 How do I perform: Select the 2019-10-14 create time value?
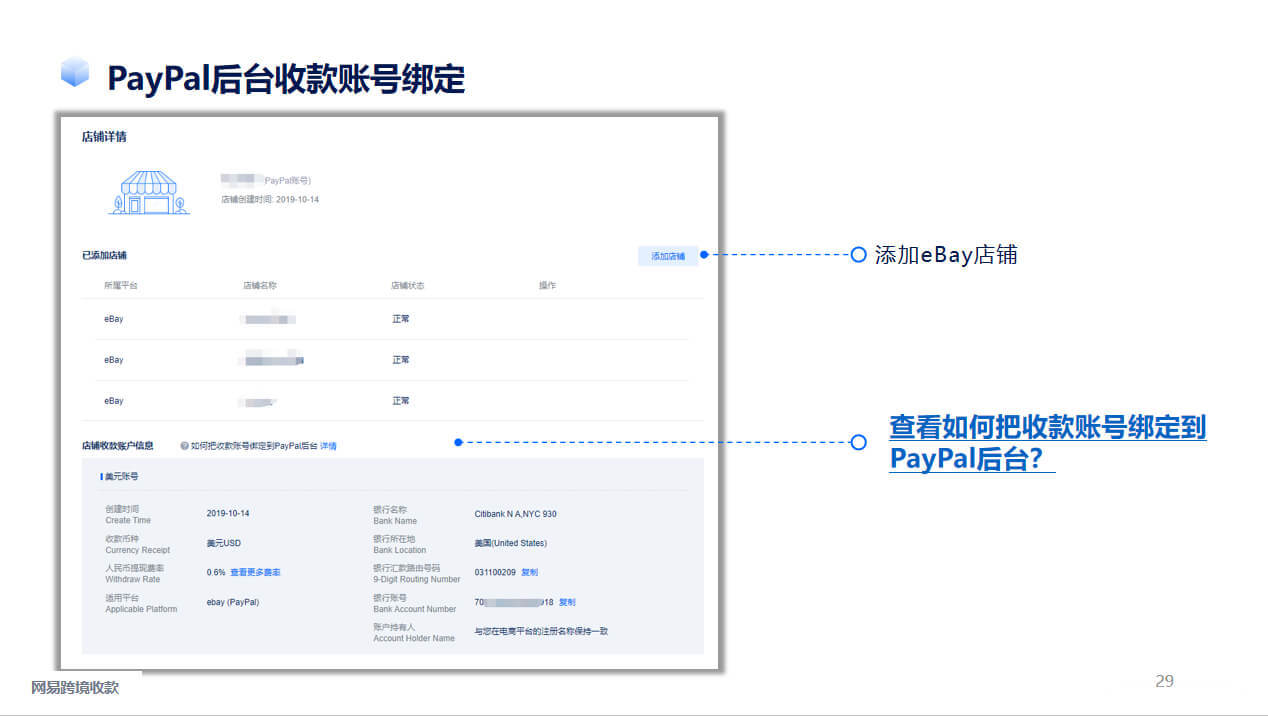click(228, 514)
